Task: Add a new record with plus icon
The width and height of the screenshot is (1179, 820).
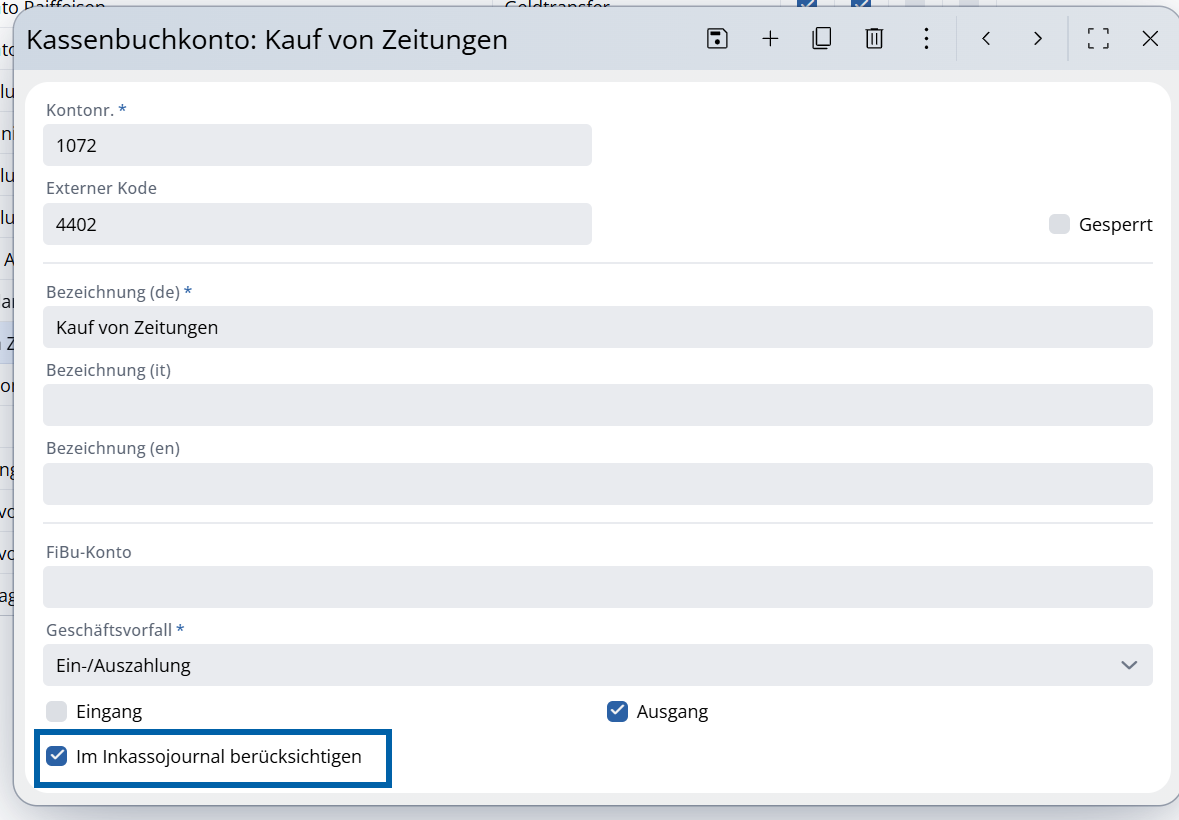Action: (770, 39)
